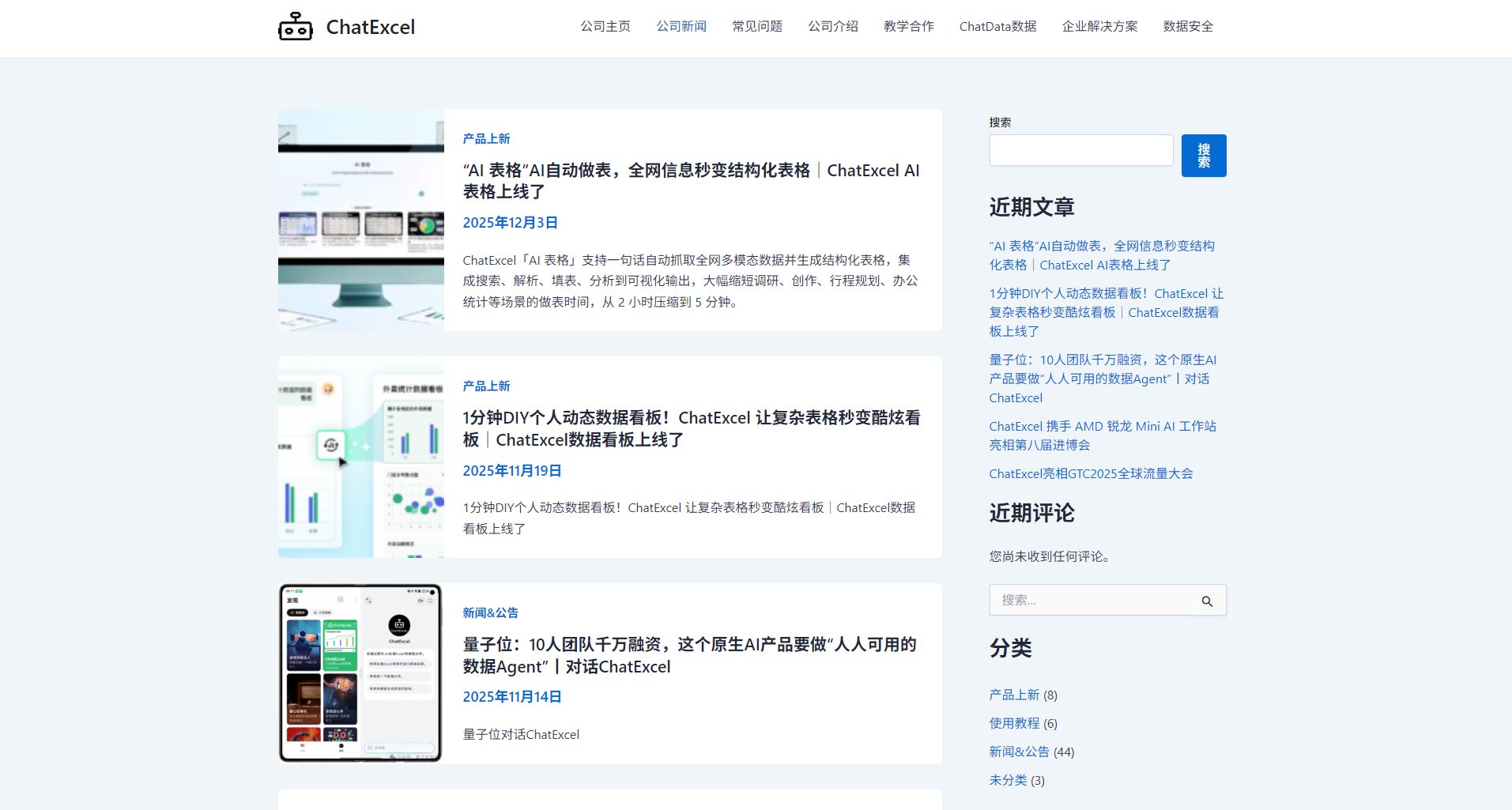The width and height of the screenshot is (1512, 810).
Task: Open the 常见问题 page
Action: [756, 26]
